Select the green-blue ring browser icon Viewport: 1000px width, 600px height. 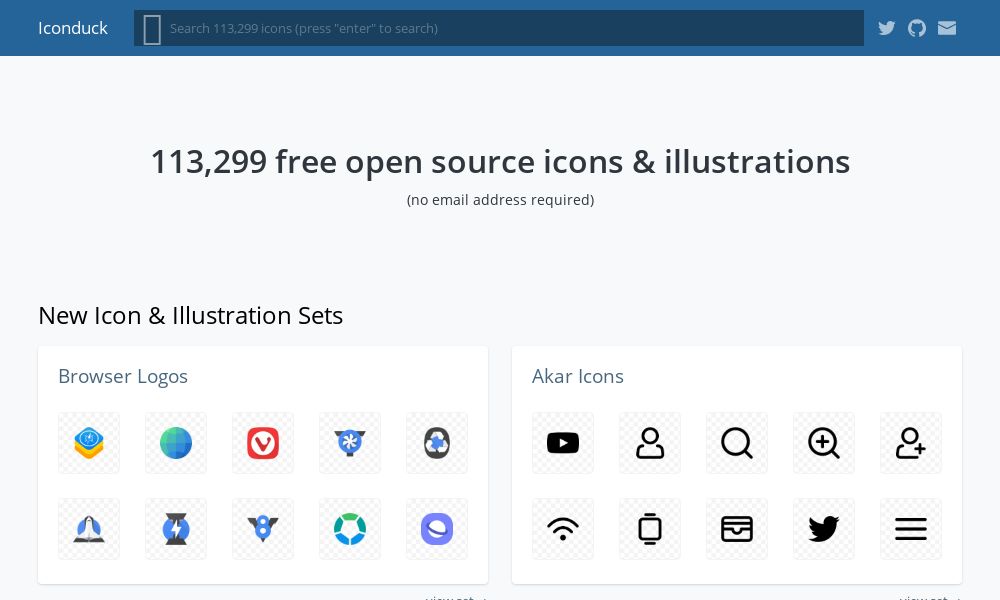350,529
